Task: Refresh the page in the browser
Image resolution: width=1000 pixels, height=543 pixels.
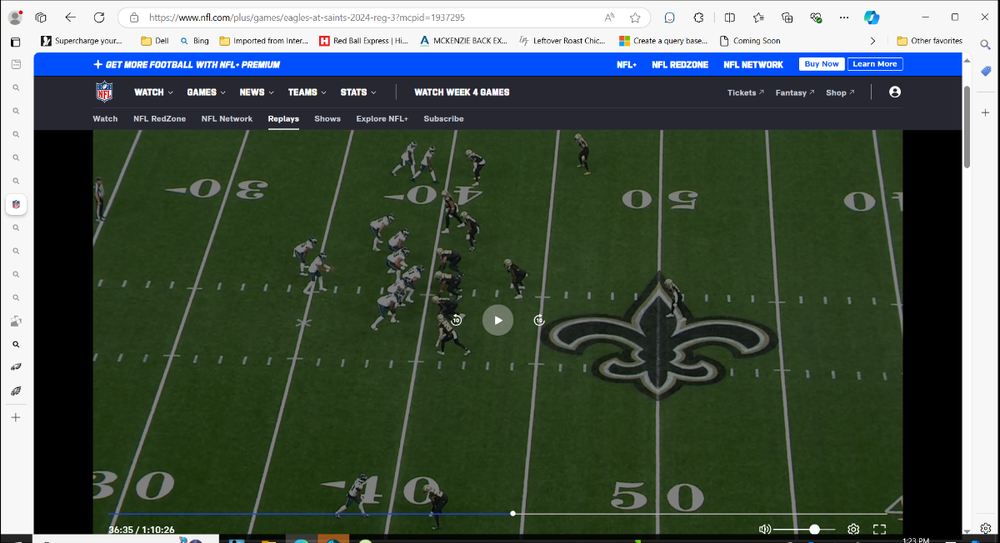Action: tap(99, 17)
